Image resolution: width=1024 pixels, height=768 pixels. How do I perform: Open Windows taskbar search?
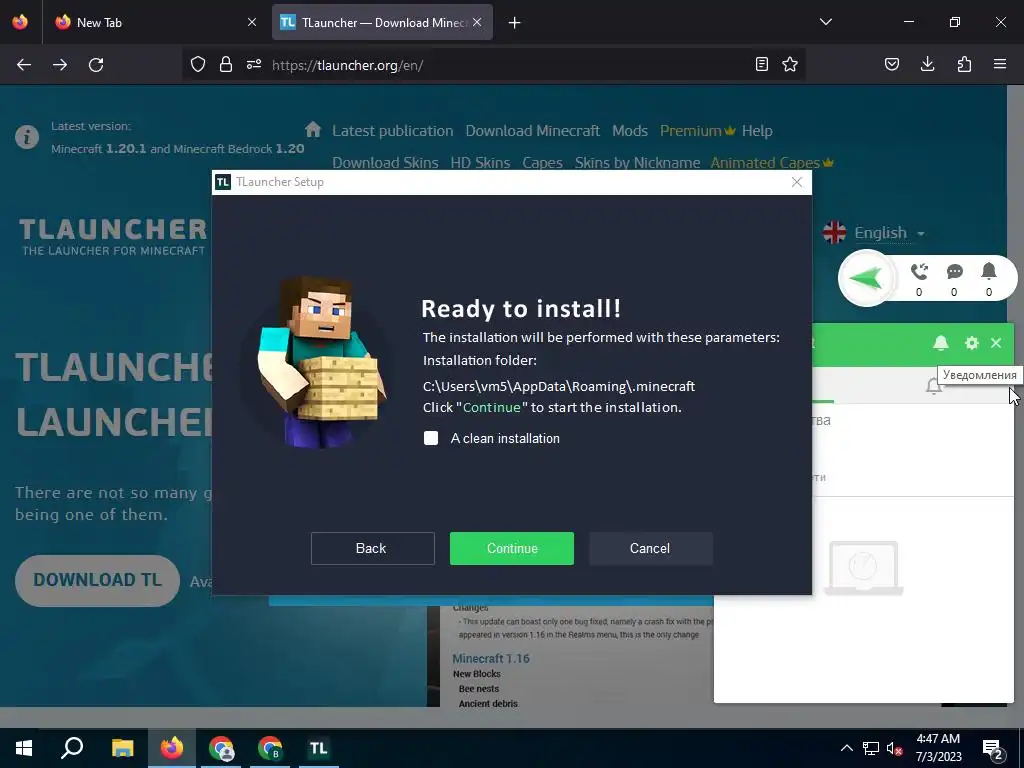point(72,748)
